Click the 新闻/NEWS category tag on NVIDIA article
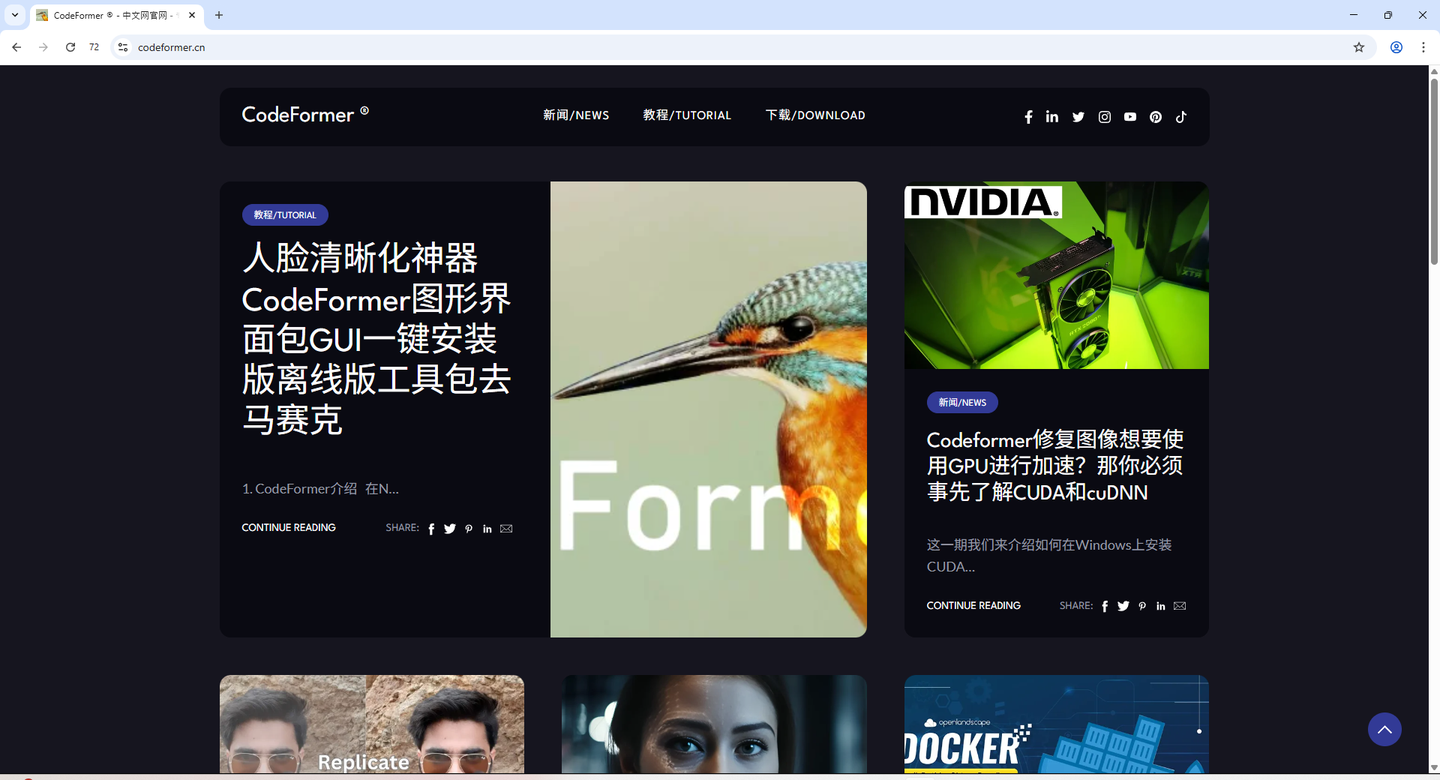Image resolution: width=1440 pixels, height=780 pixels. 962,403
